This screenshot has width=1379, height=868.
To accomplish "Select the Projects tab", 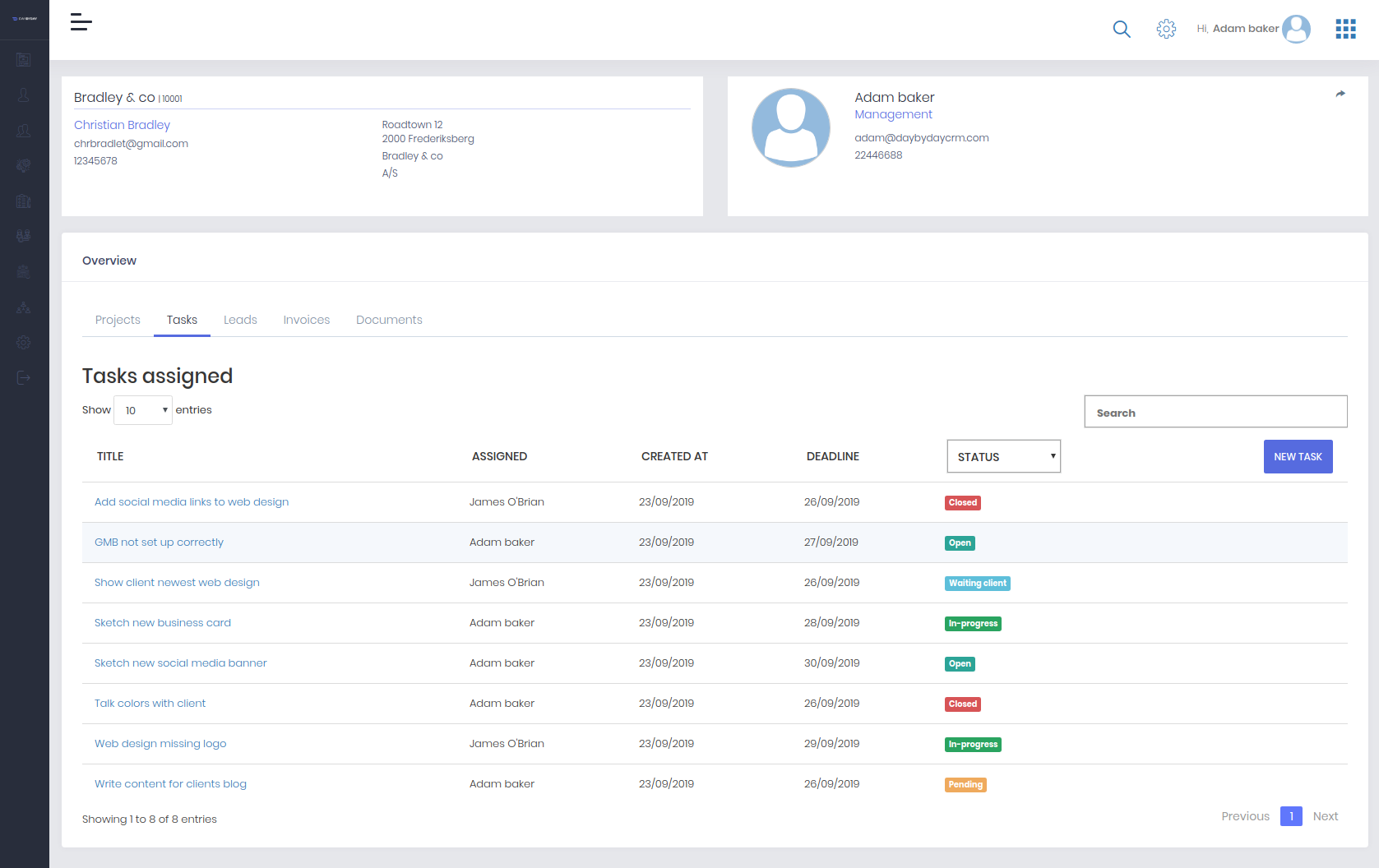I will coord(118,320).
